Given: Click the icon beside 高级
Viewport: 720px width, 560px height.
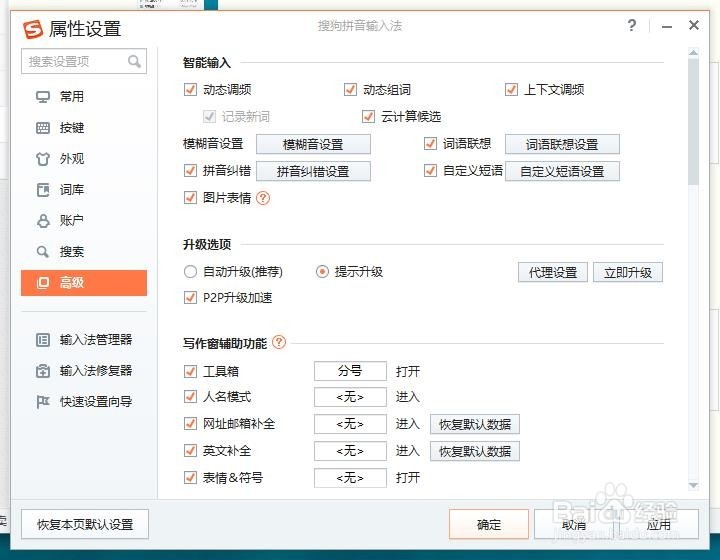Looking at the screenshot, I should pyautogui.click(x=43, y=283).
